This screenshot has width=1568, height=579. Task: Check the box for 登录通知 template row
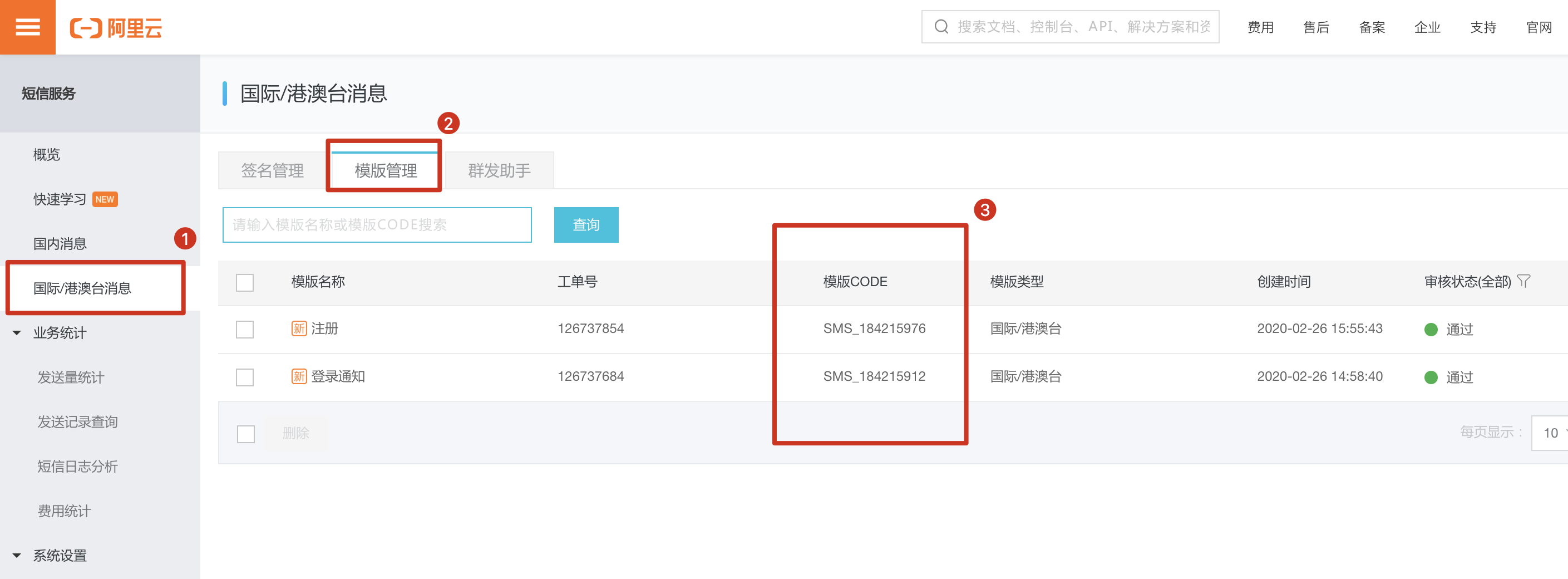[245, 377]
